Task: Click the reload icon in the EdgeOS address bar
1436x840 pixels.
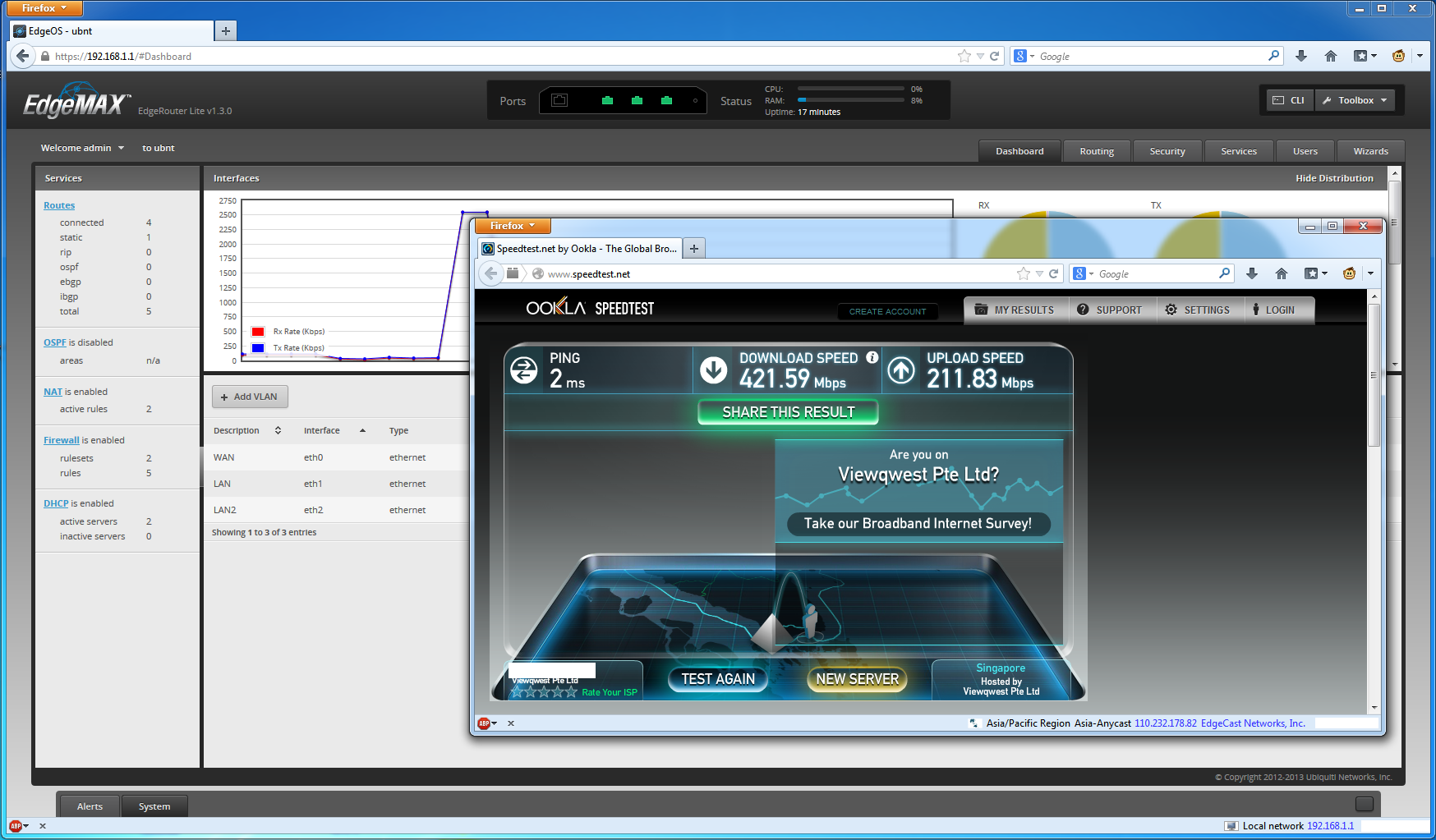Action: 994,56
